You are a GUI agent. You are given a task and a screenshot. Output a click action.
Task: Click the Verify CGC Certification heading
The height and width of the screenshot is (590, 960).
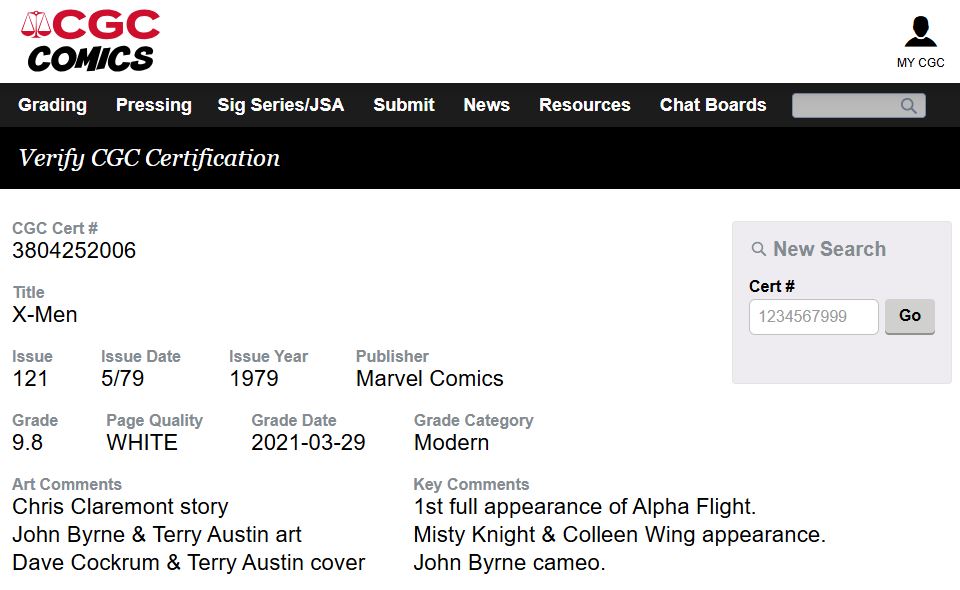[x=149, y=158]
